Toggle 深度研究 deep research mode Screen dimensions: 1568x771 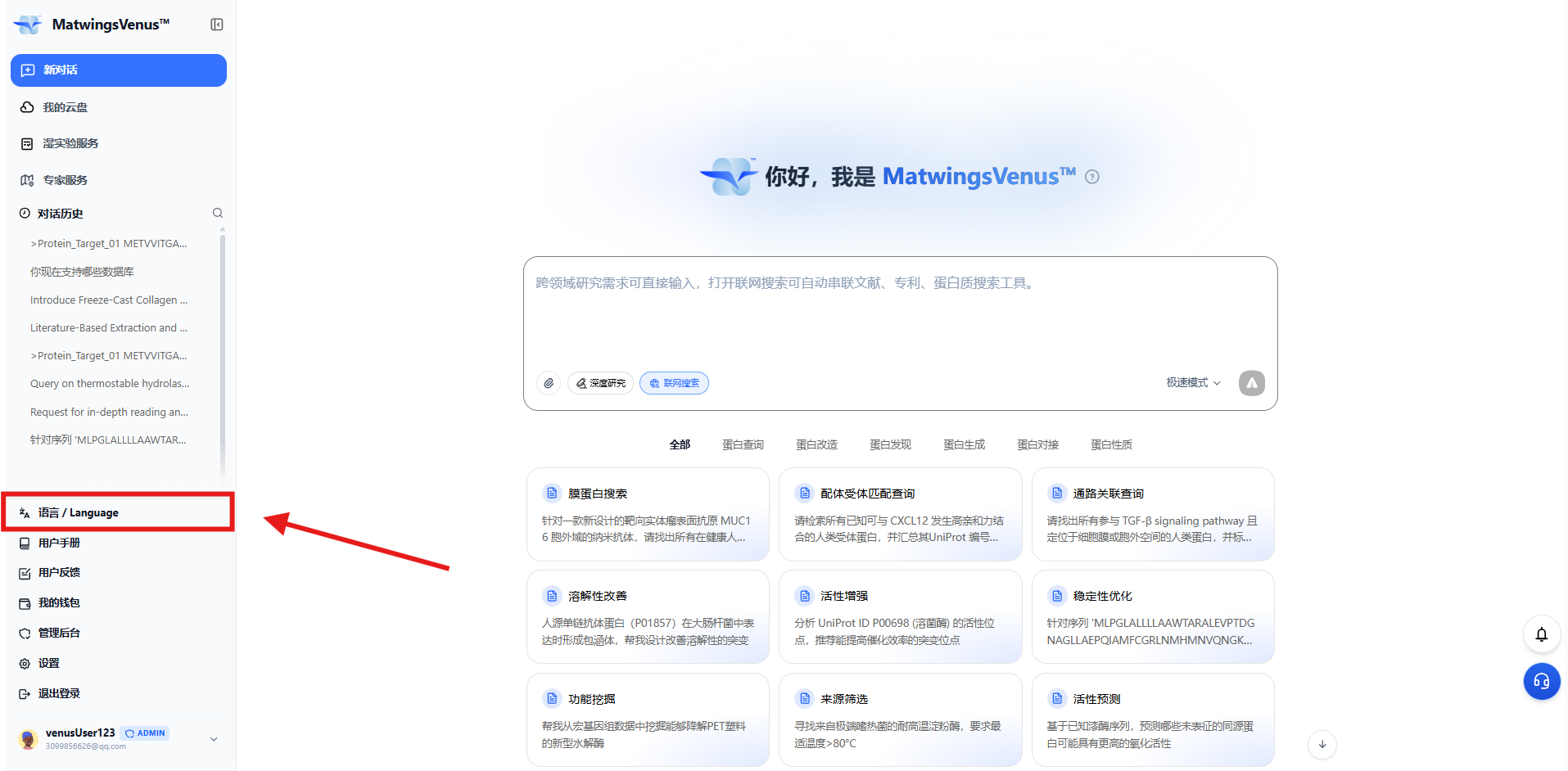pyautogui.click(x=600, y=383)
